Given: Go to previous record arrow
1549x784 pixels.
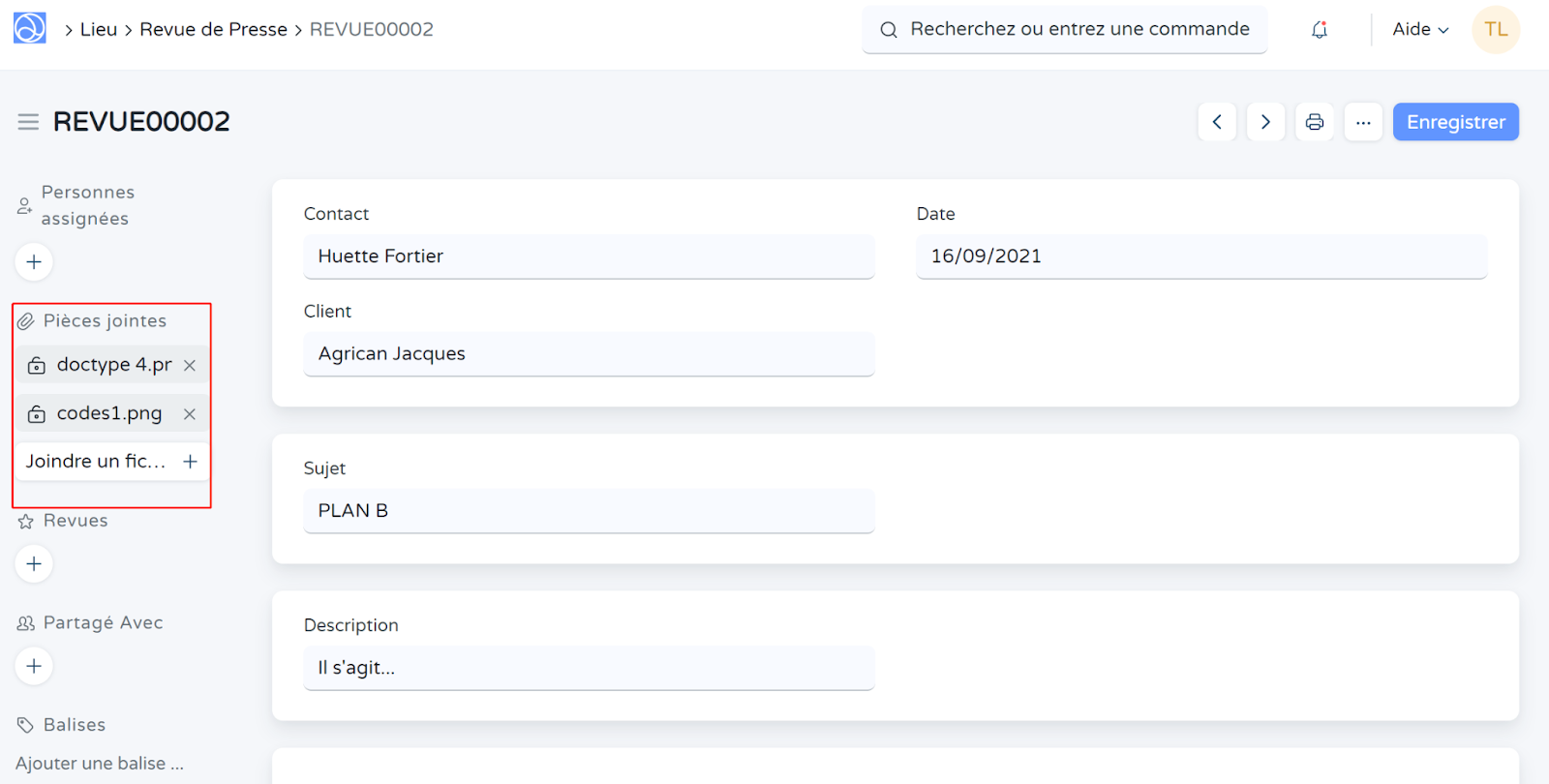Looking at the screenshot, I should (x=1217, y=122).
